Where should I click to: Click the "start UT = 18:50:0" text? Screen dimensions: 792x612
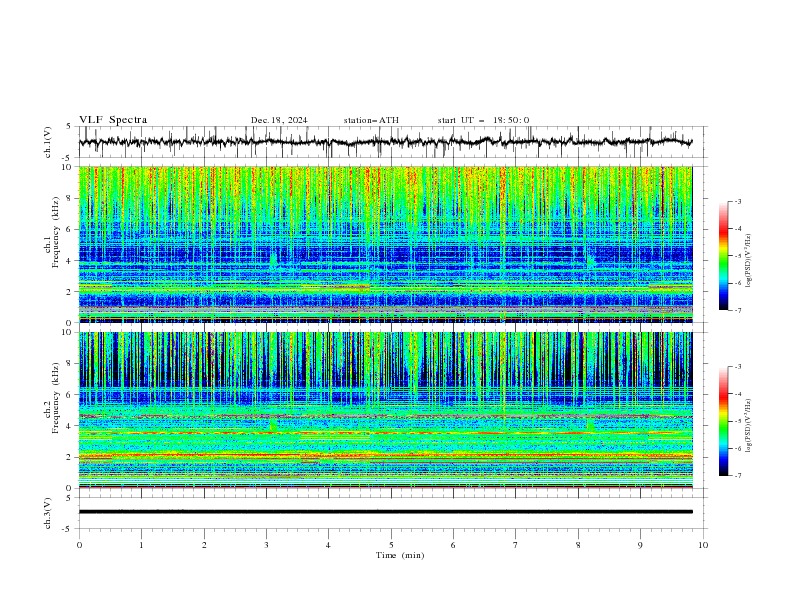[483, 120]
